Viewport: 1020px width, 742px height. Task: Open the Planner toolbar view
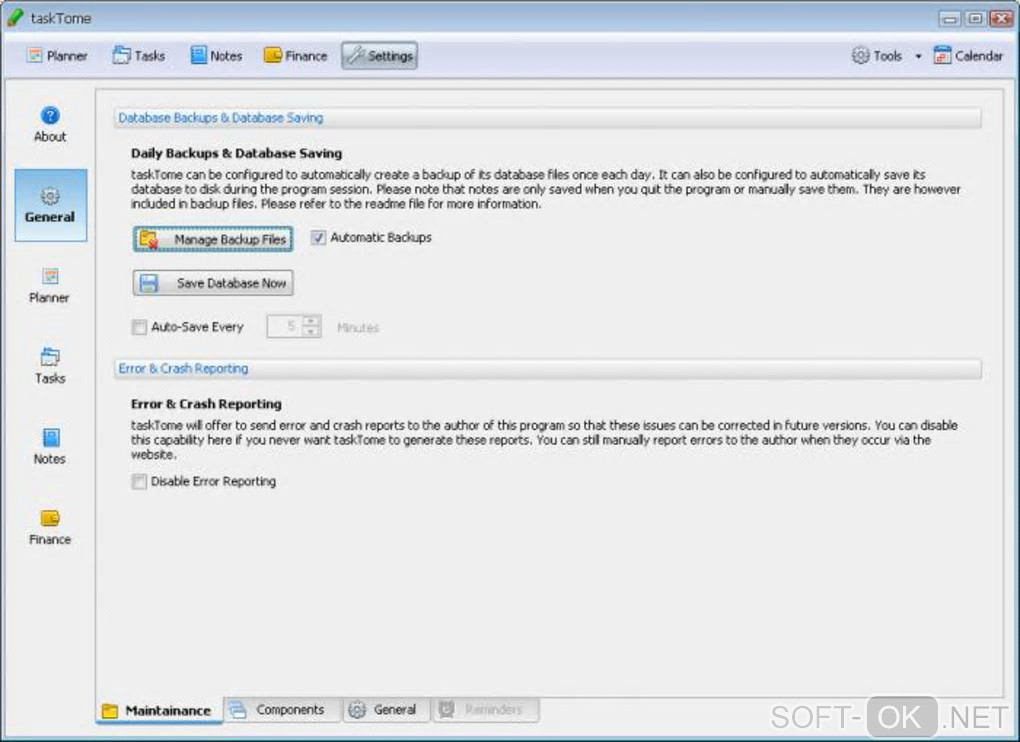[57, 56]
